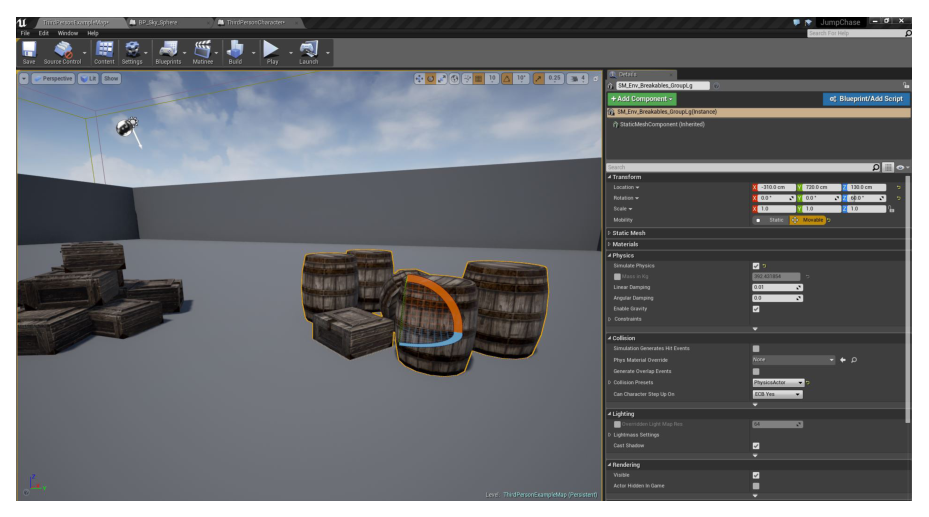Set Mobility to Movable
This screenshot has height=517, width=929.
pos(808,220)
